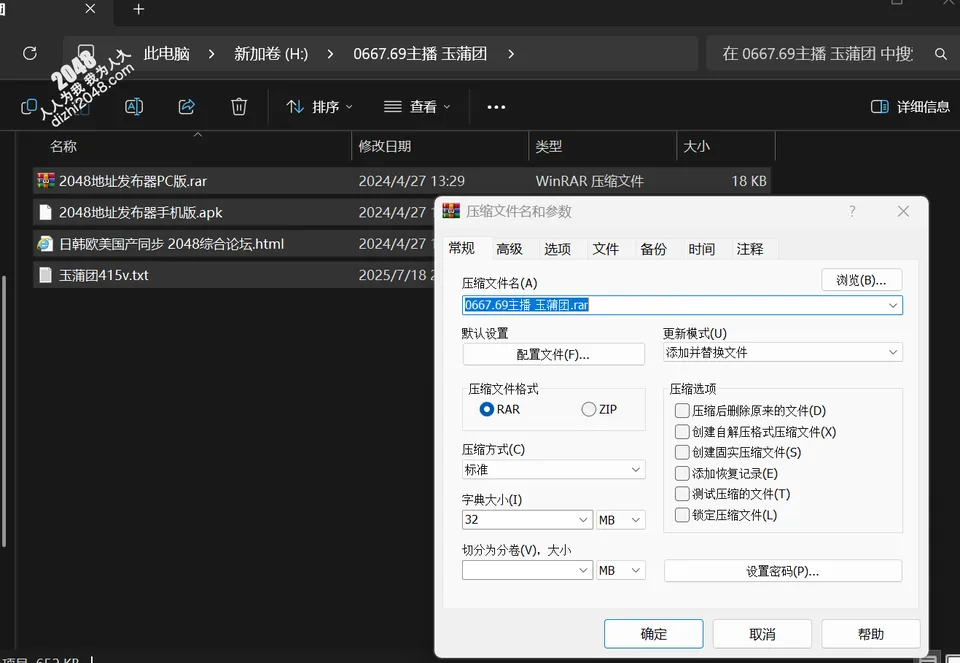Screen dimensions: 960x663
Task: Select the ZIP archive format radio button
Action: (x=588, y=409)
